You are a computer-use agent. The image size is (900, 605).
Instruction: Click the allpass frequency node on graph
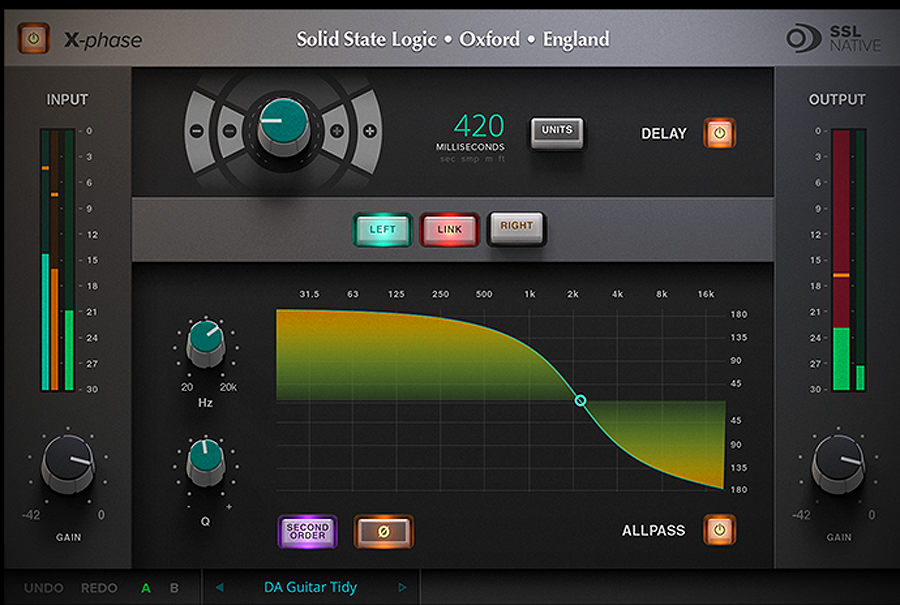pyautogui.click(x=580, y=400)
